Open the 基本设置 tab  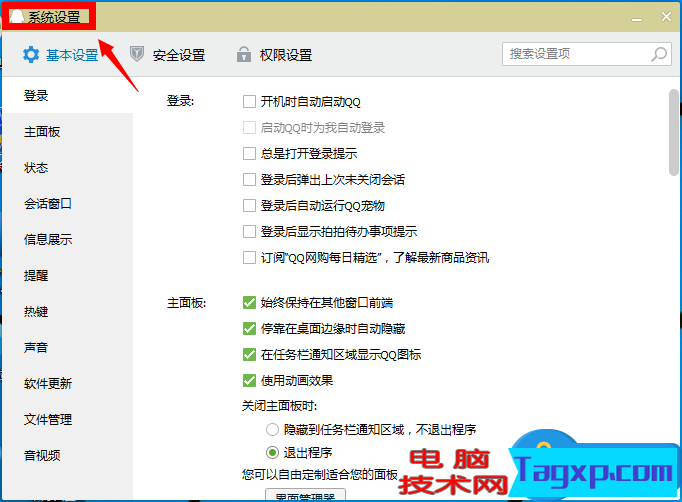pos(61,55)
